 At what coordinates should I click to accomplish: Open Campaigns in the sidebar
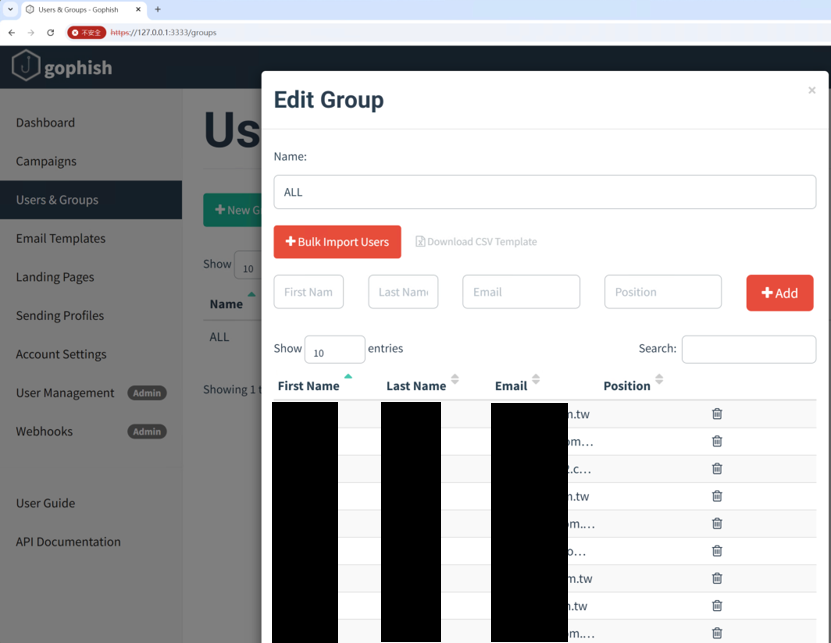coord(46,161)
